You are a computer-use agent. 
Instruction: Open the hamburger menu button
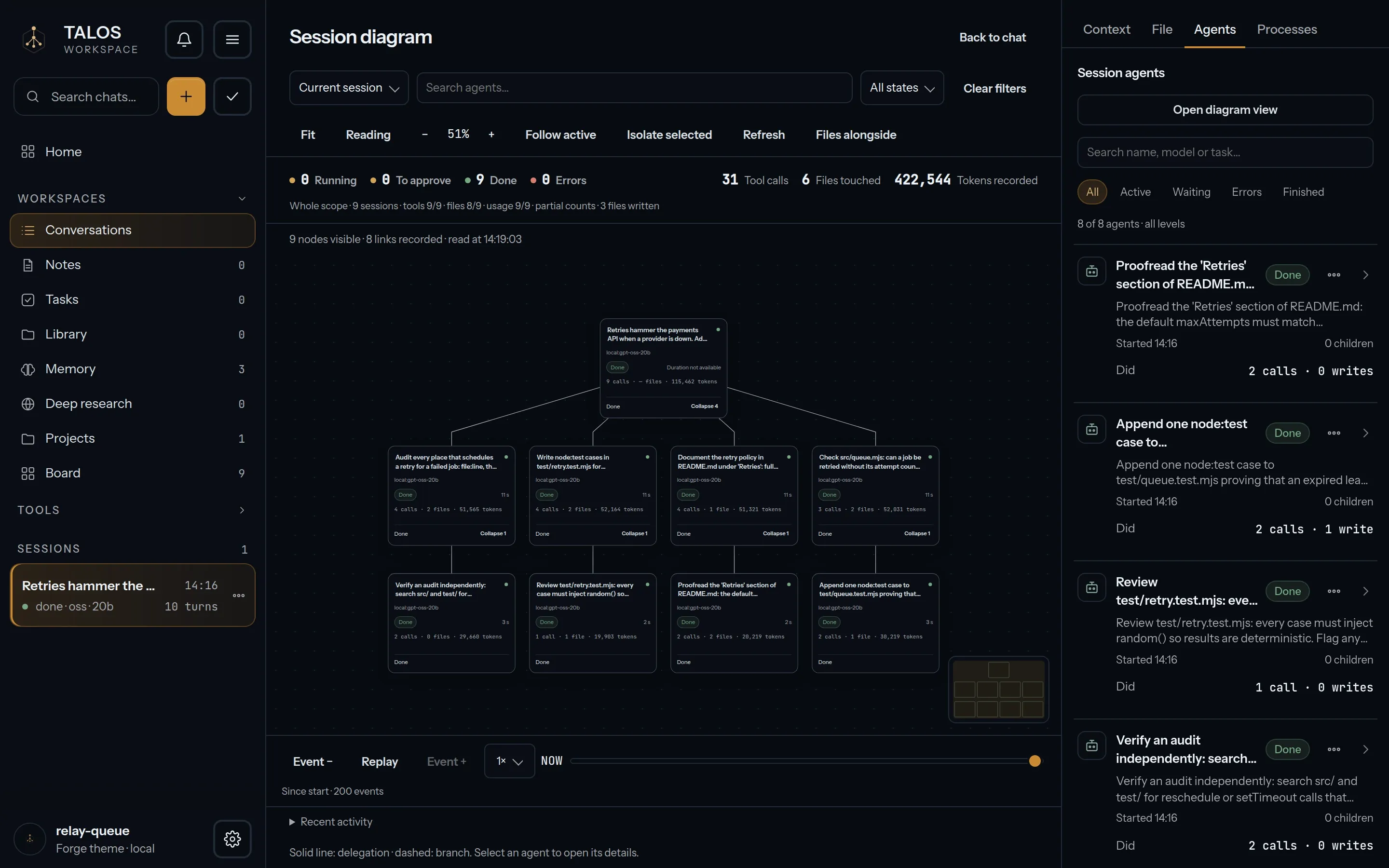[232, 39]
